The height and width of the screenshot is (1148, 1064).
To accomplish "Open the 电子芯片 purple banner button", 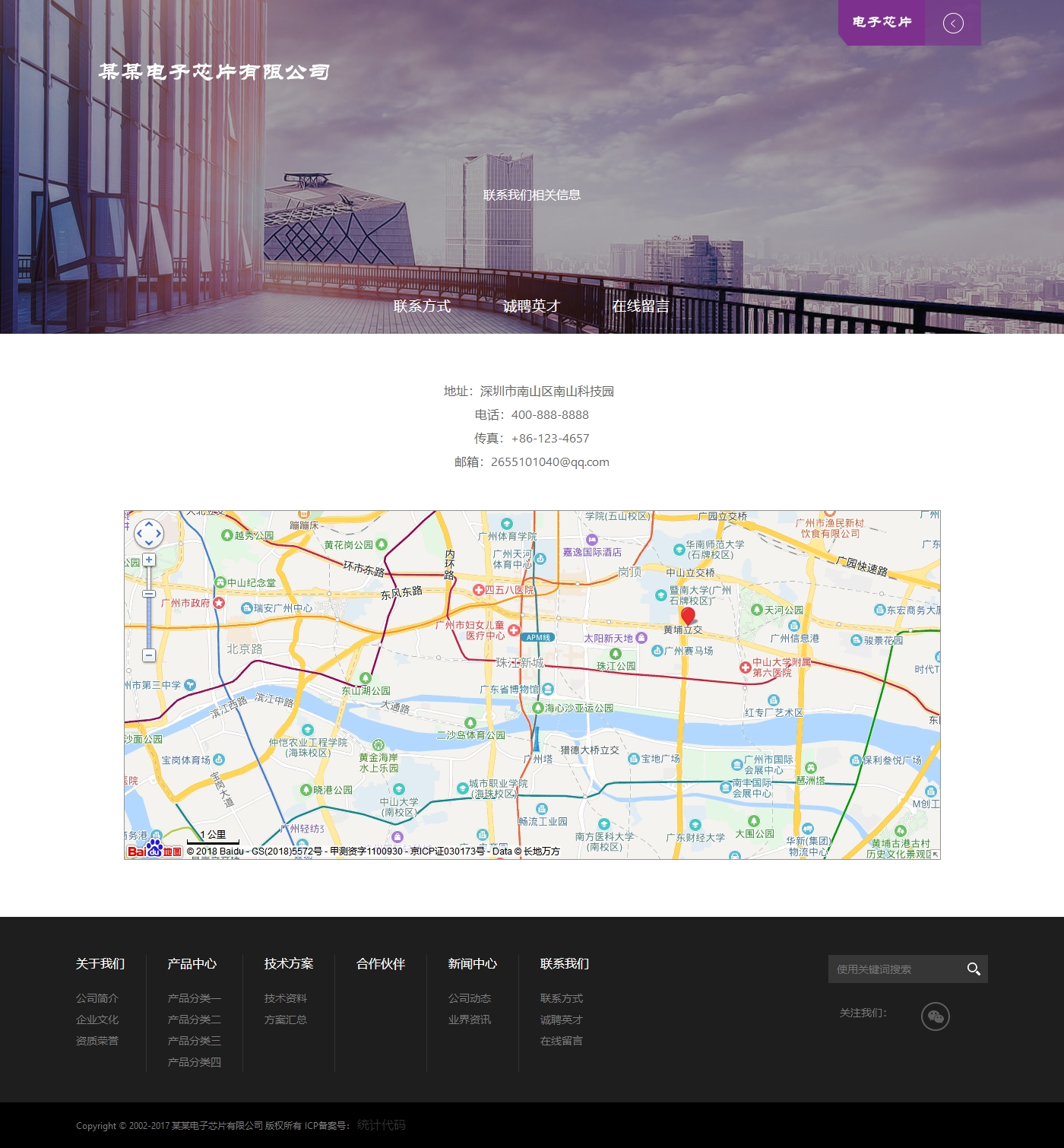I will (882, 22).
